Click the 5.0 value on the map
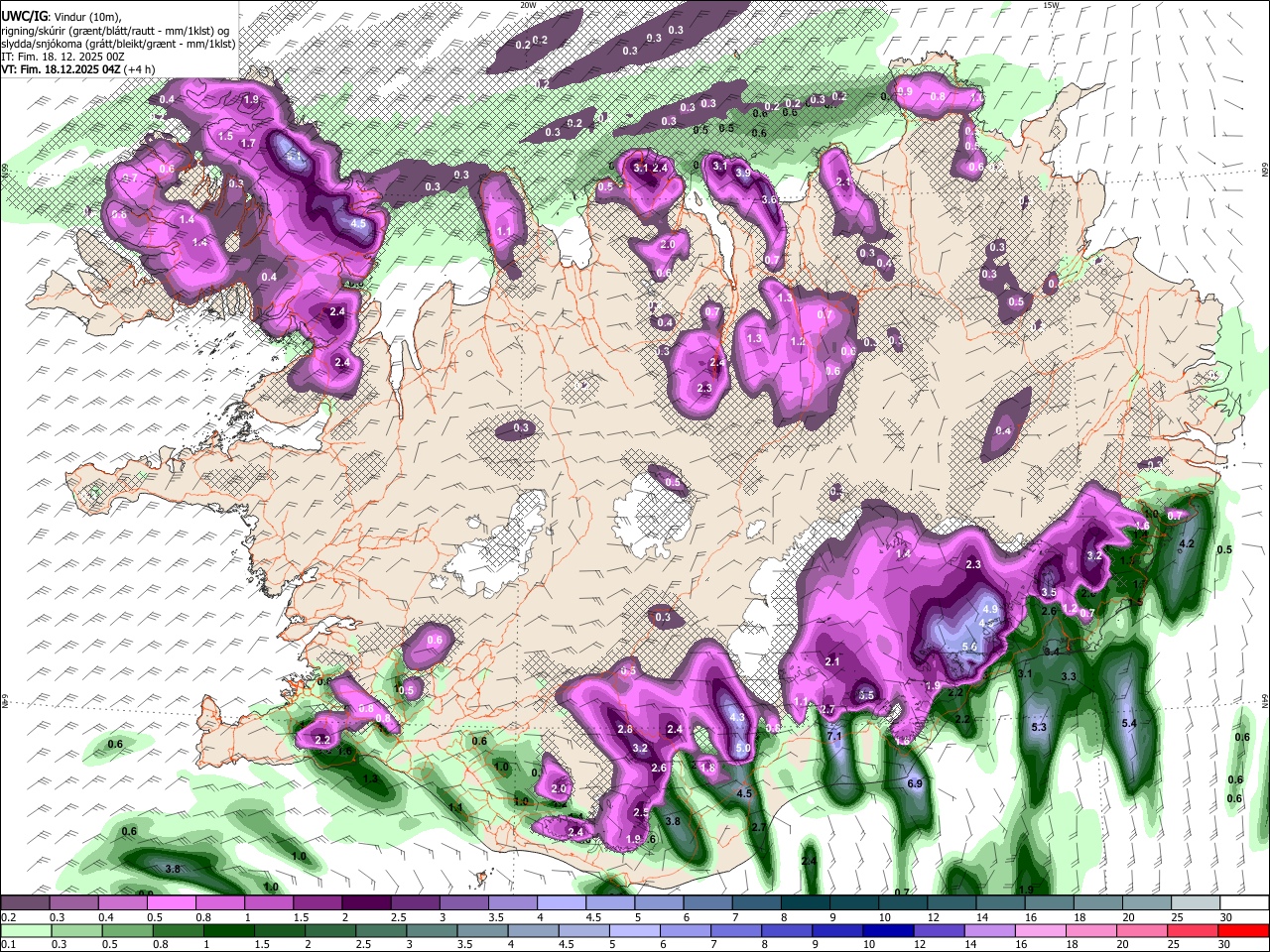The image size is (1270, 952). click(x=741, y=748)
